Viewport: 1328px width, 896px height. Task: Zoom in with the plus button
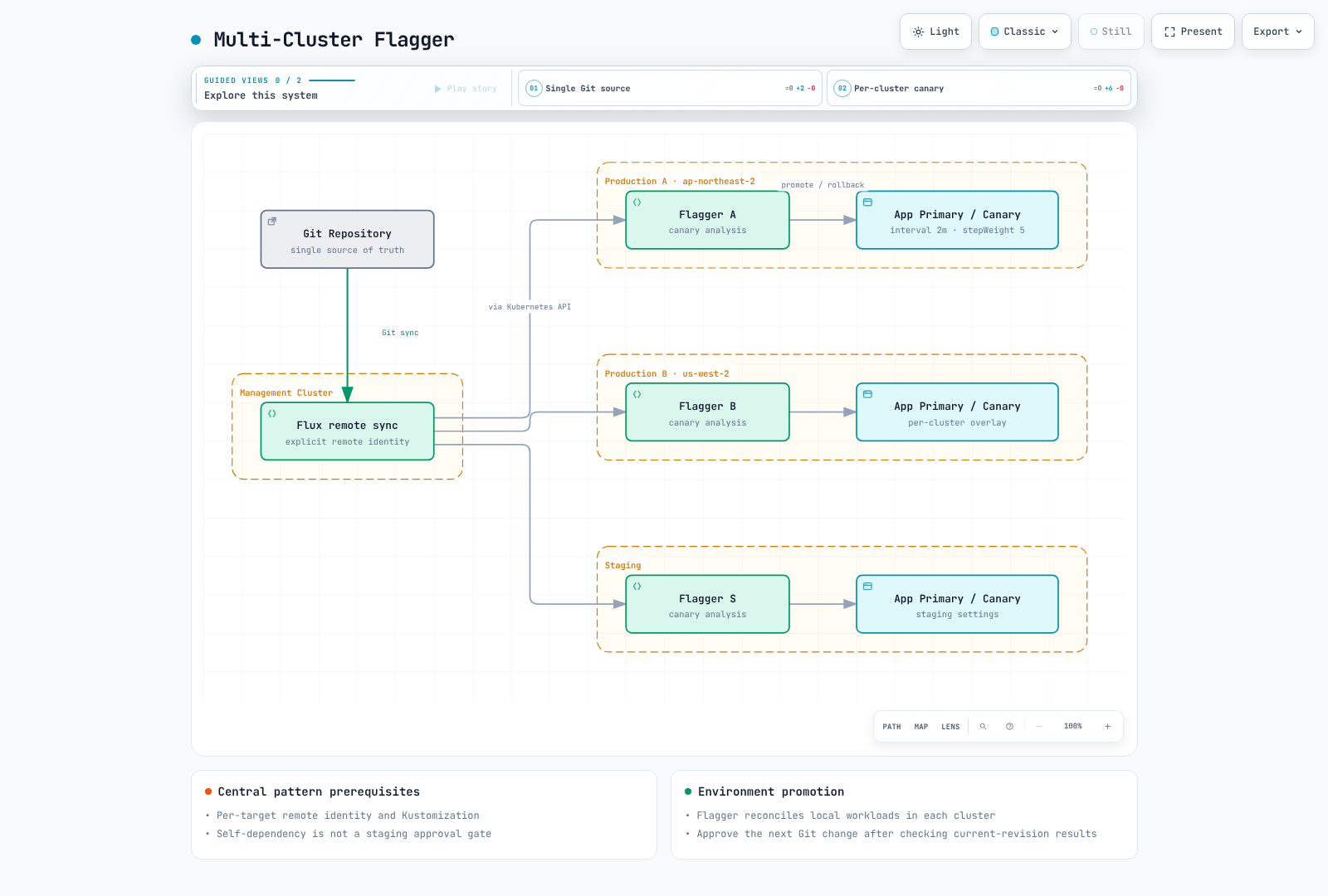(x=1107, y=726)
